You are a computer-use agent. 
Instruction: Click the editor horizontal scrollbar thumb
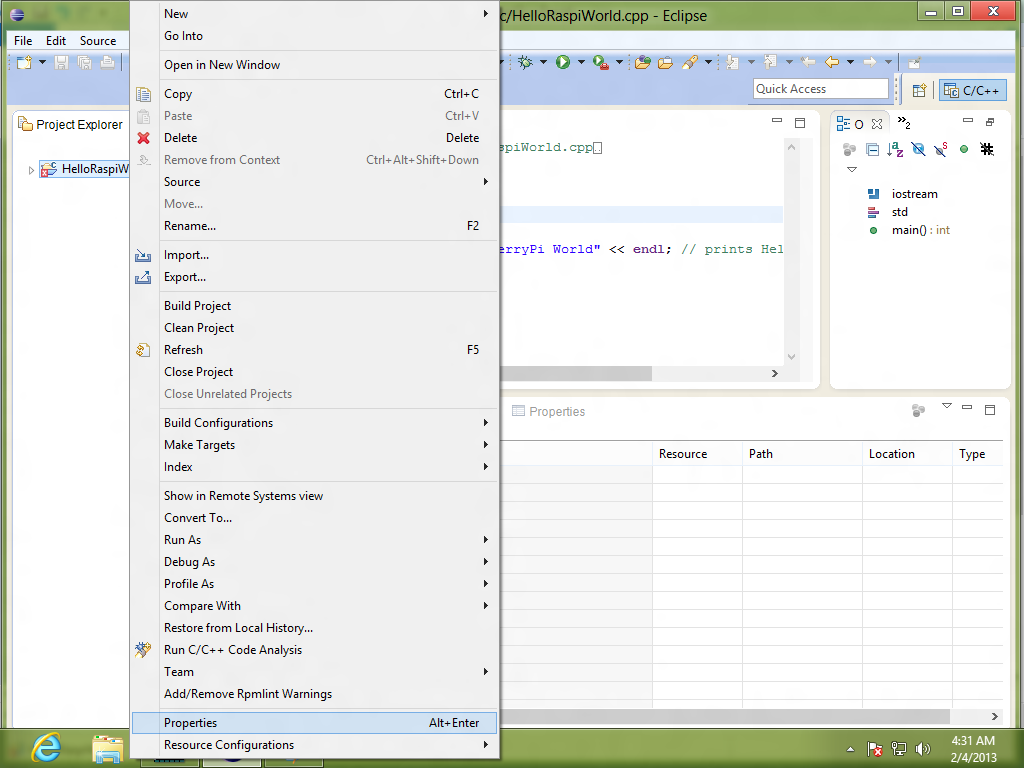click(x=576, y=374)
